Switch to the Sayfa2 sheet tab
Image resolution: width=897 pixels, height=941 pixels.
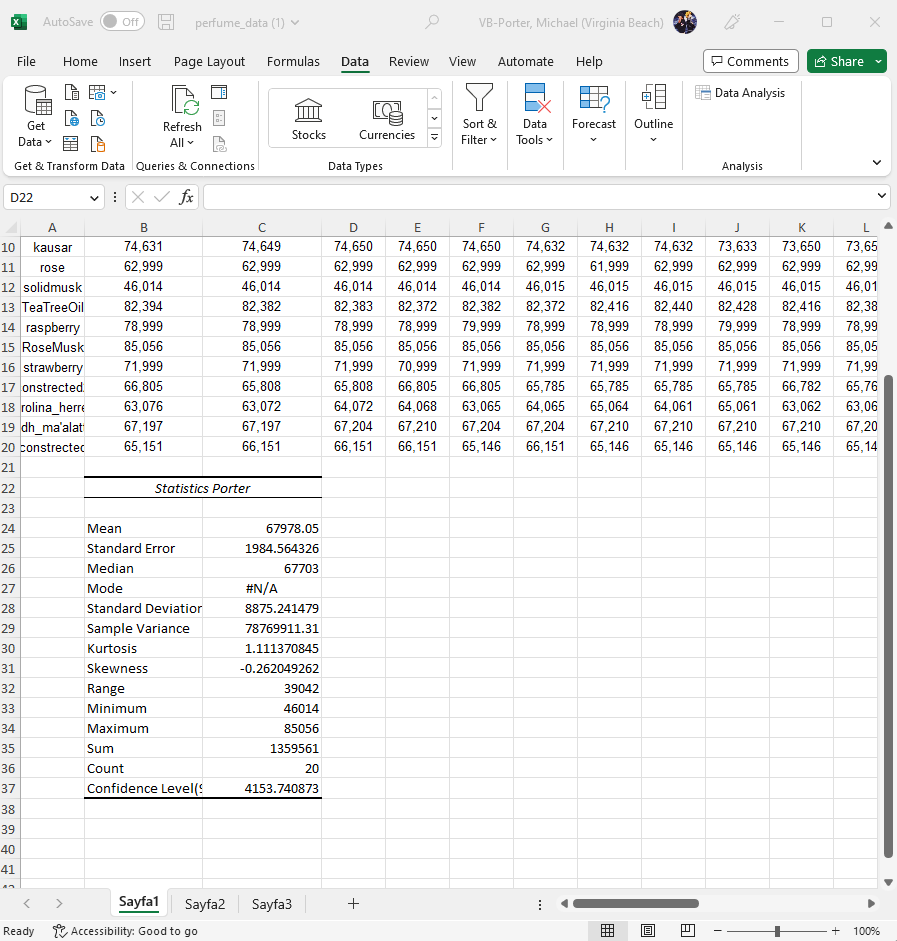(x=205, y=904)
